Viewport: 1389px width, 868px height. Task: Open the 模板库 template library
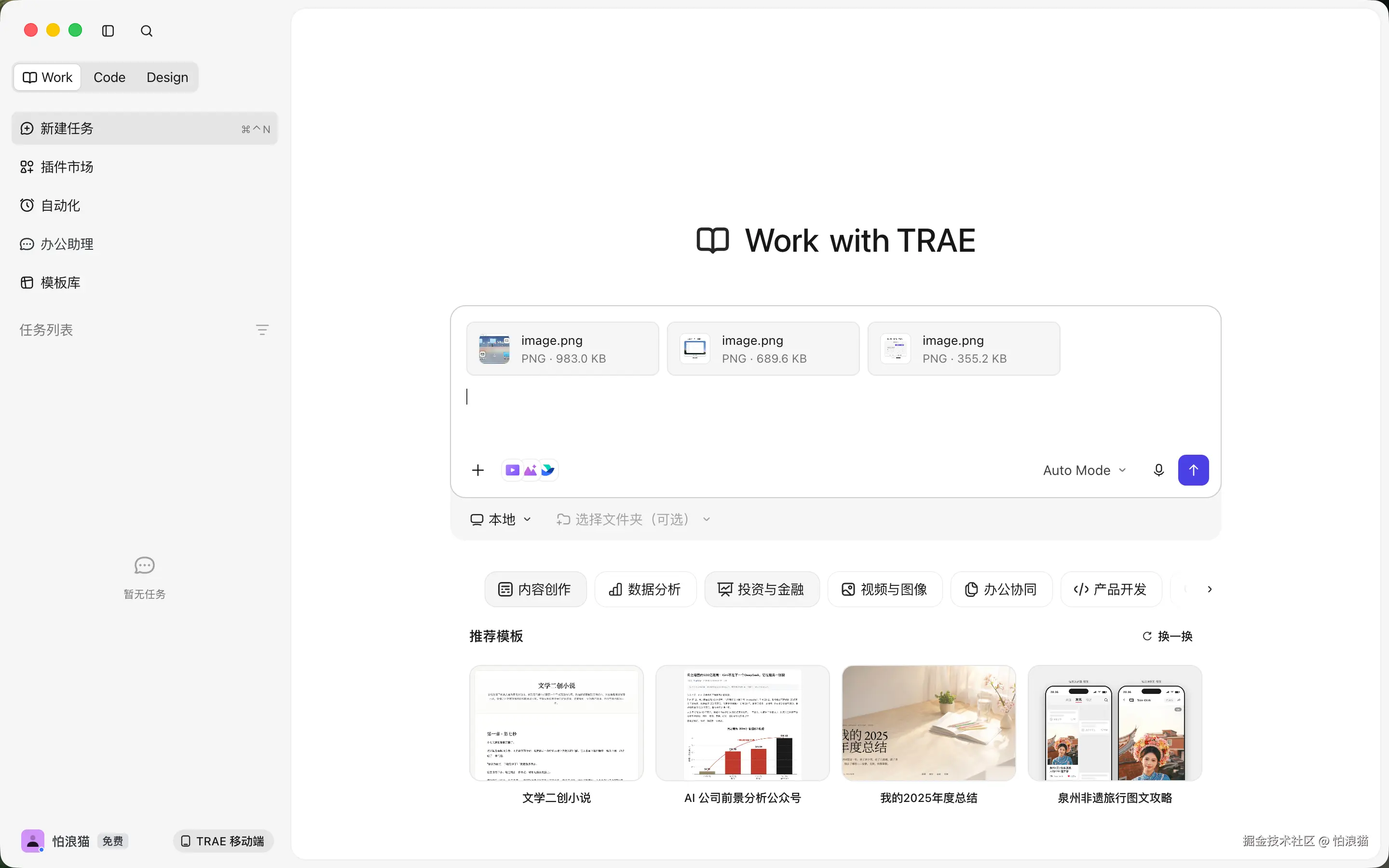(x=145, y=283)
